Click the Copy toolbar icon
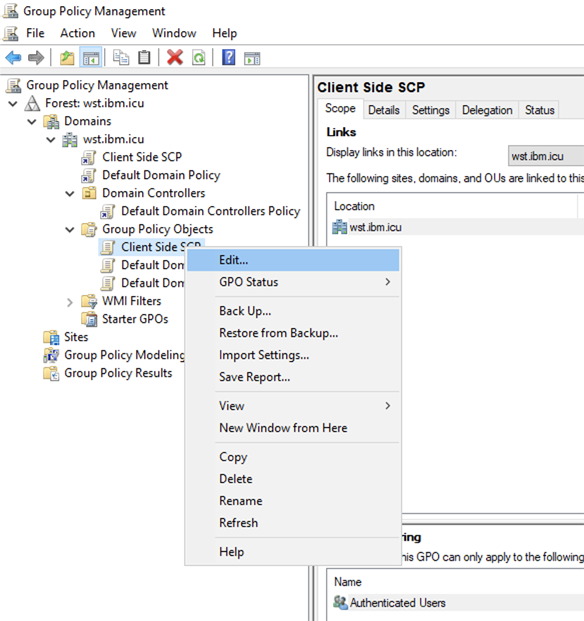The width and height of the screenshot is (584, 621). [x=121, y=58]
